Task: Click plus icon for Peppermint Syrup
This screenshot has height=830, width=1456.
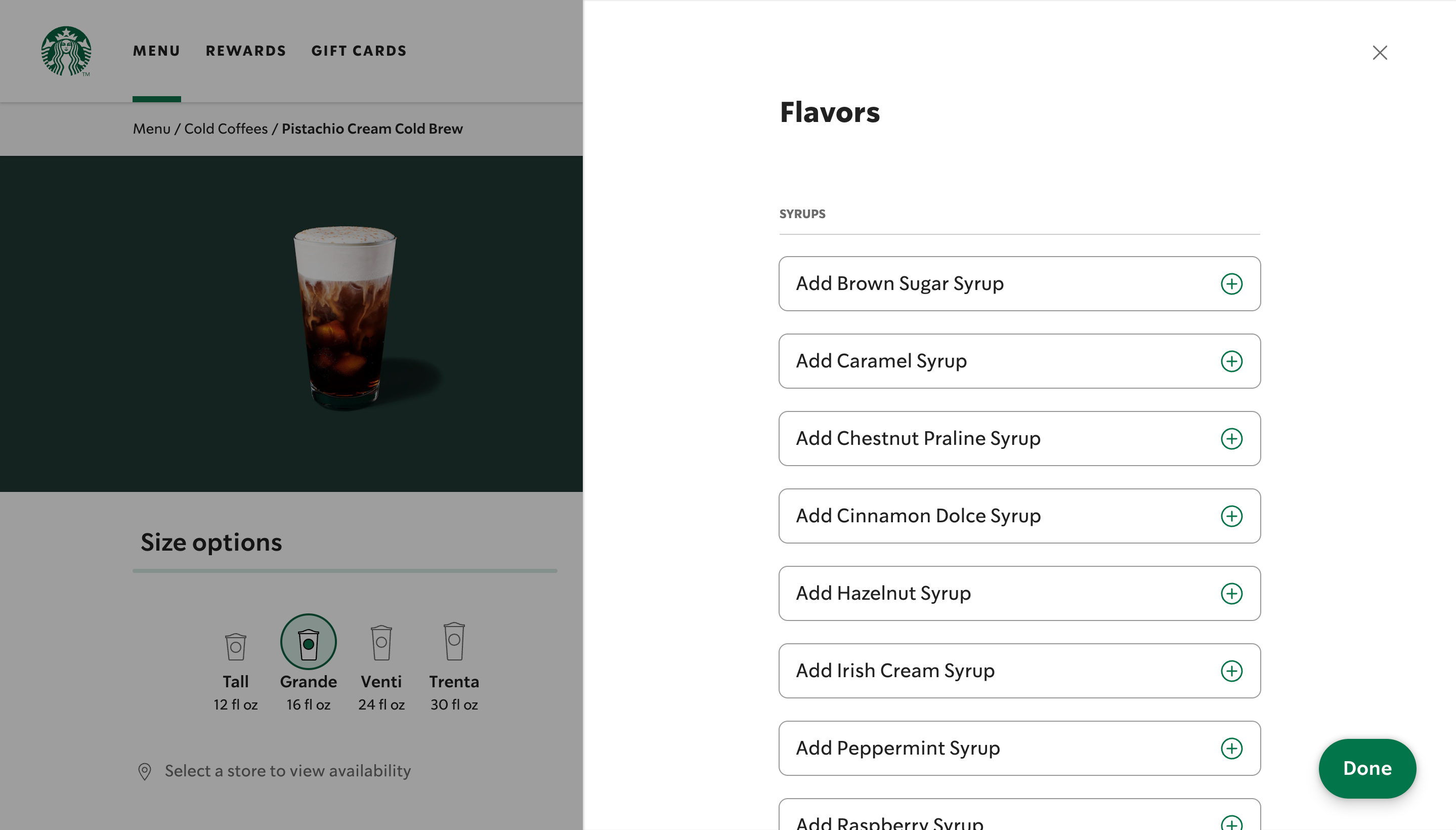Action: (x=1231, y=749)
